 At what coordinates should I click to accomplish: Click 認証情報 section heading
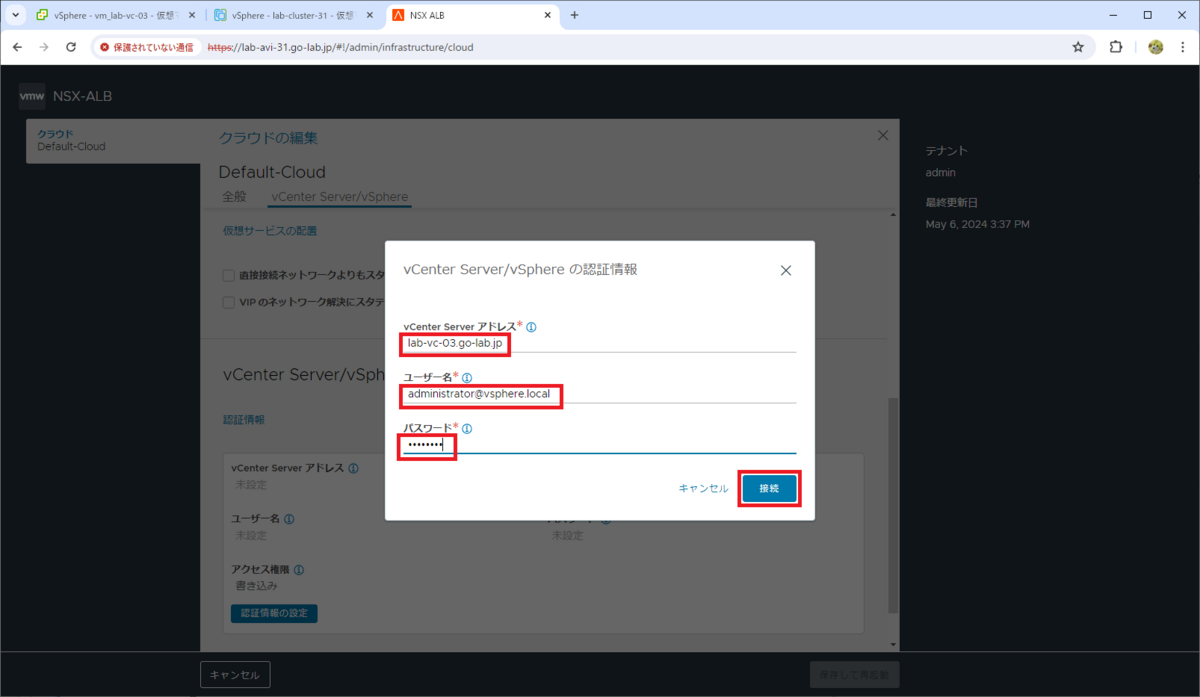(243, 420)
